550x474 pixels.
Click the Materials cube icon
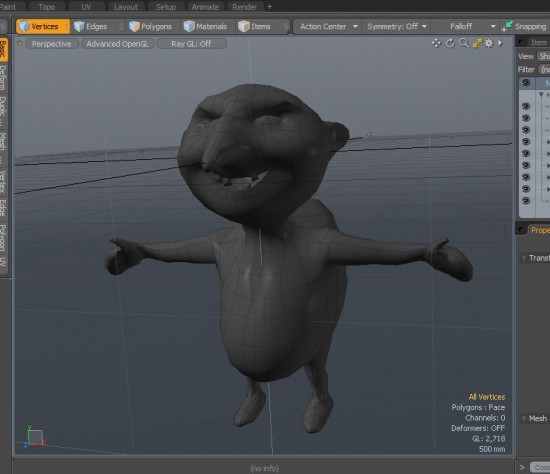(x=189, y=26)
